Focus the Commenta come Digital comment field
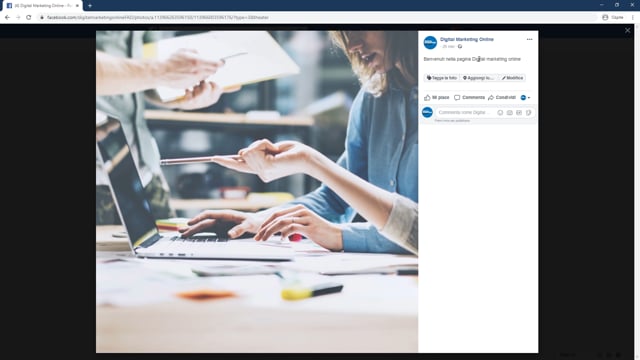640x360 pixels. coord(465,112)
